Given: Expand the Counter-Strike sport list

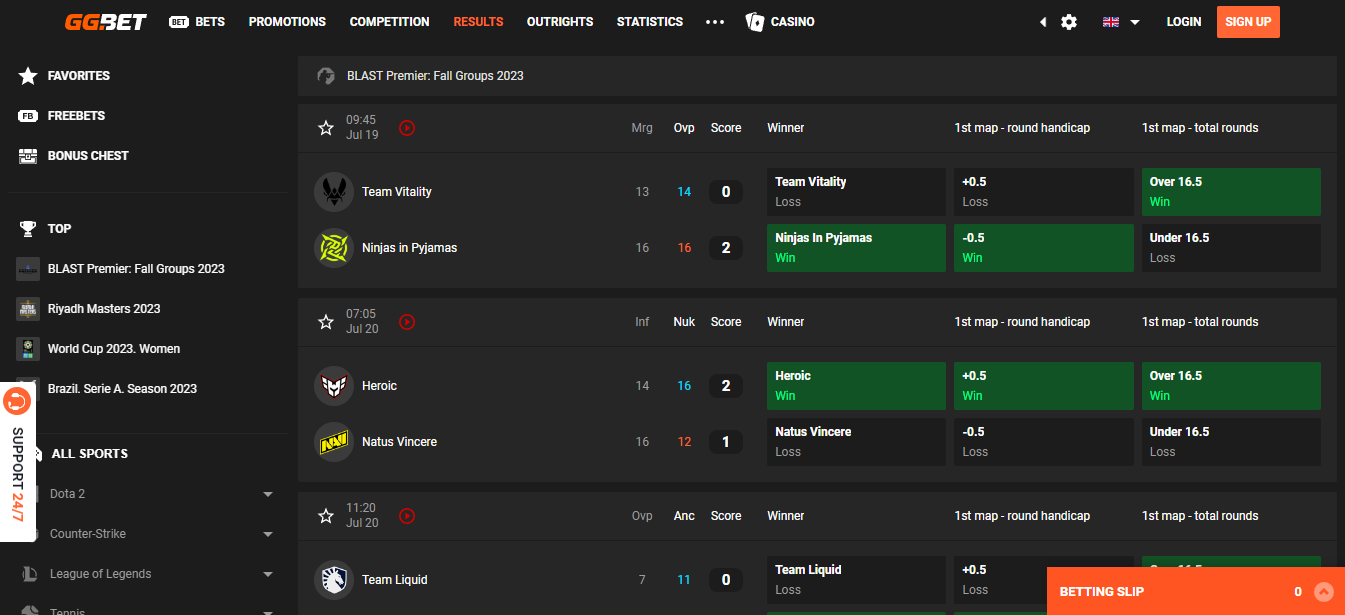Looking at the screenshot, I should [268, 534].
